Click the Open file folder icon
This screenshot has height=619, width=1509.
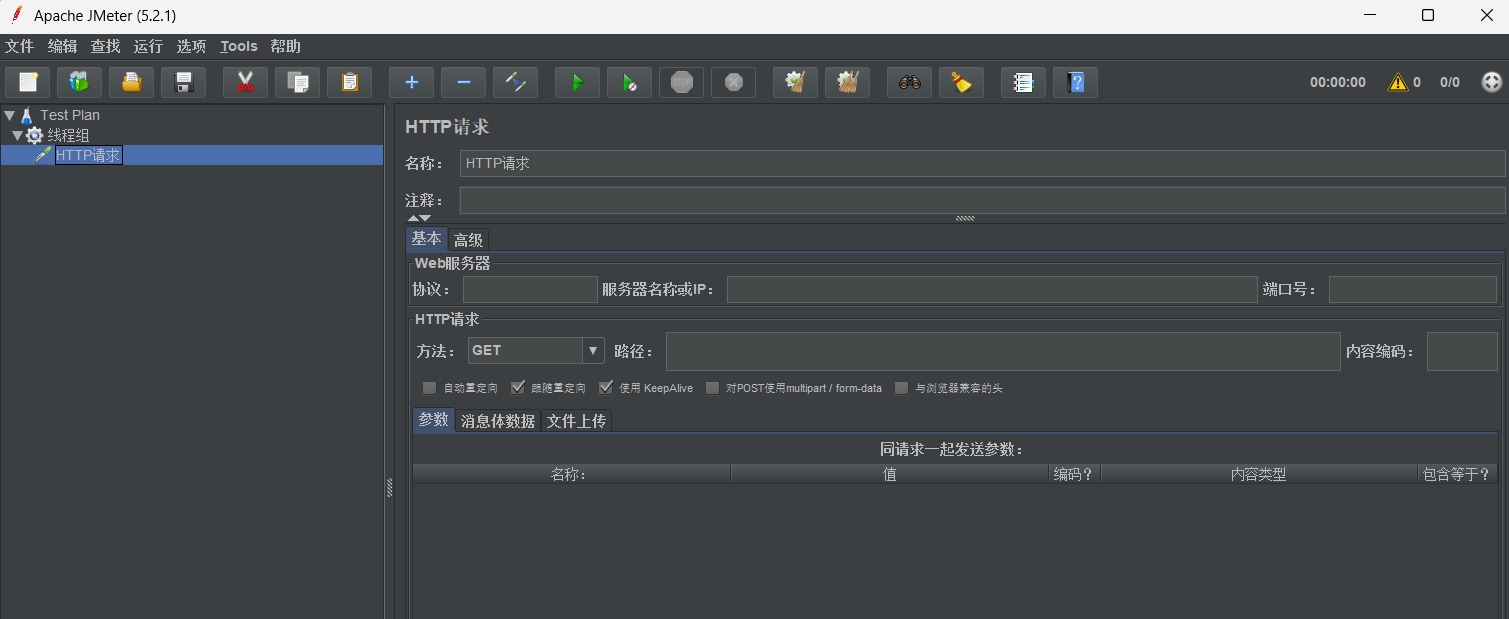pos(132,82)
